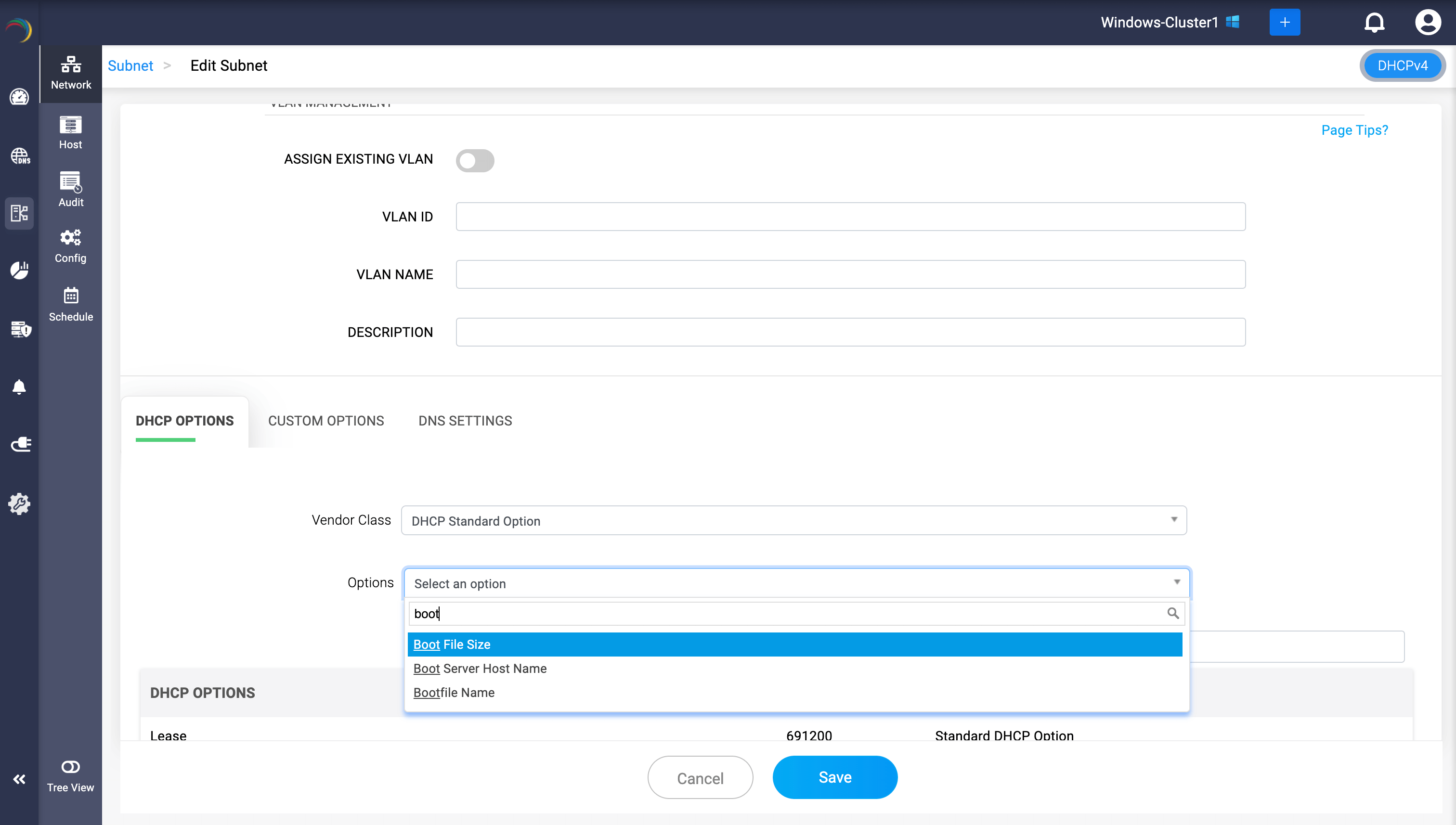Choose Boot Server Host Name option
Image resolution: width=1456 pixels, height=825 pixels.
[x=480, y=669]
